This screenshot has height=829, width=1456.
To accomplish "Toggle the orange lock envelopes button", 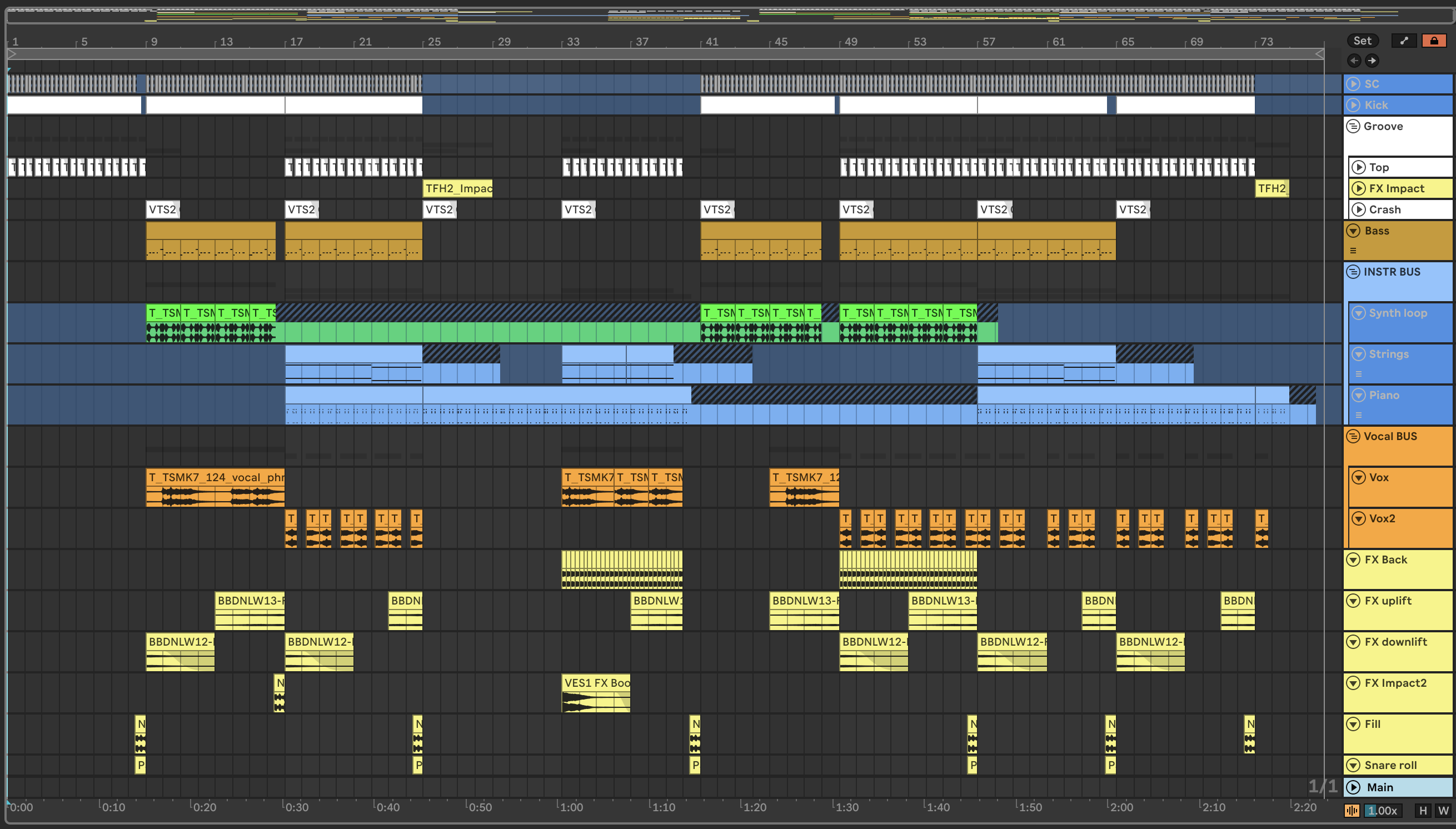I will tap(1433, 41).
